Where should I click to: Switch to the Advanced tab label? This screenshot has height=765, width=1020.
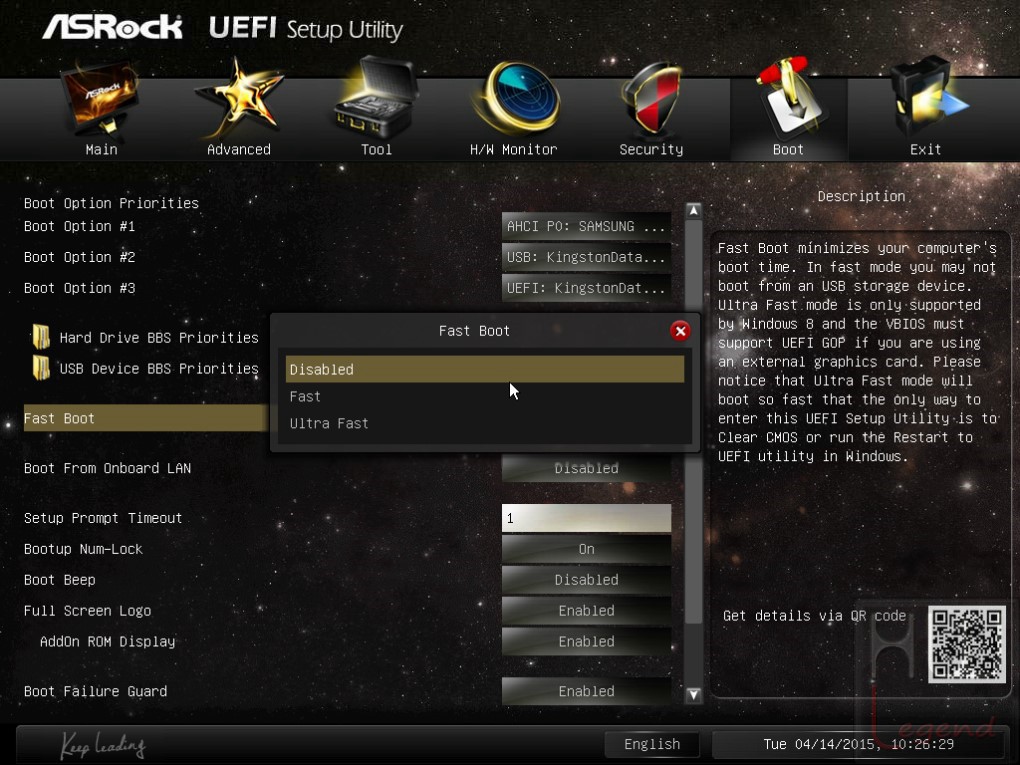(239, 150)
